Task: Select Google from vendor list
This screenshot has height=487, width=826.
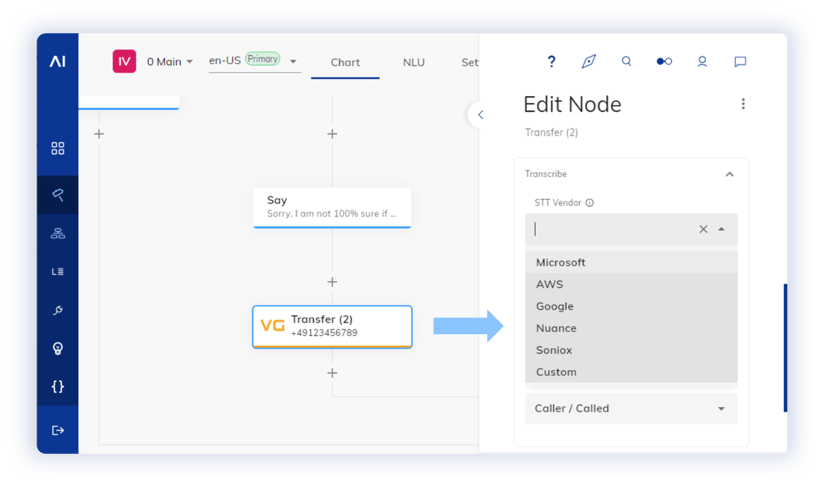Action: click(631, 306)
